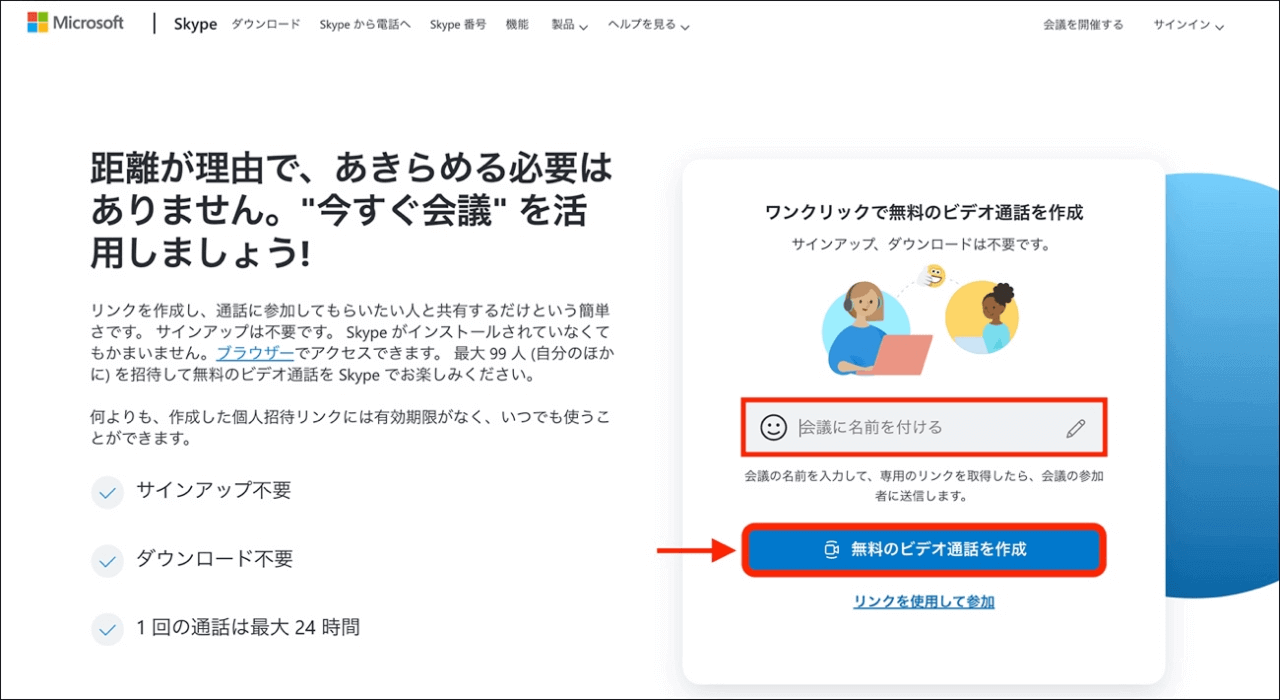1280x700 pixels.
Task: Open the Skype home link
Action: click(x=195, y=24)
